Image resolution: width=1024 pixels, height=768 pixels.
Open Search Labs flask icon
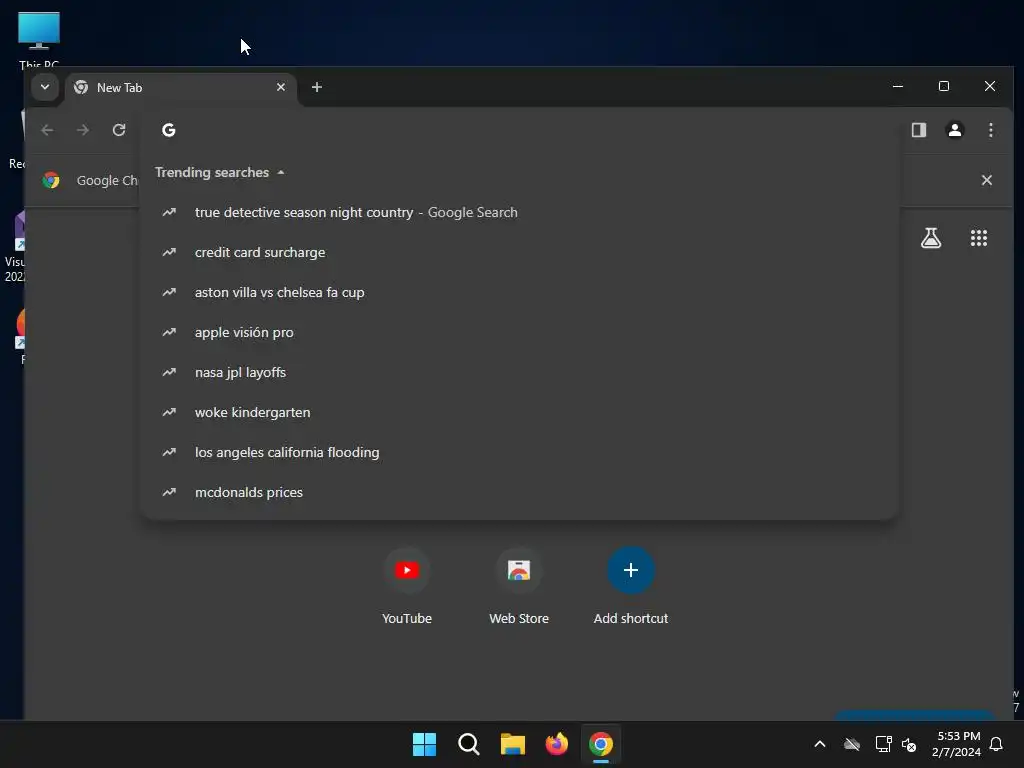pos(931,238)
